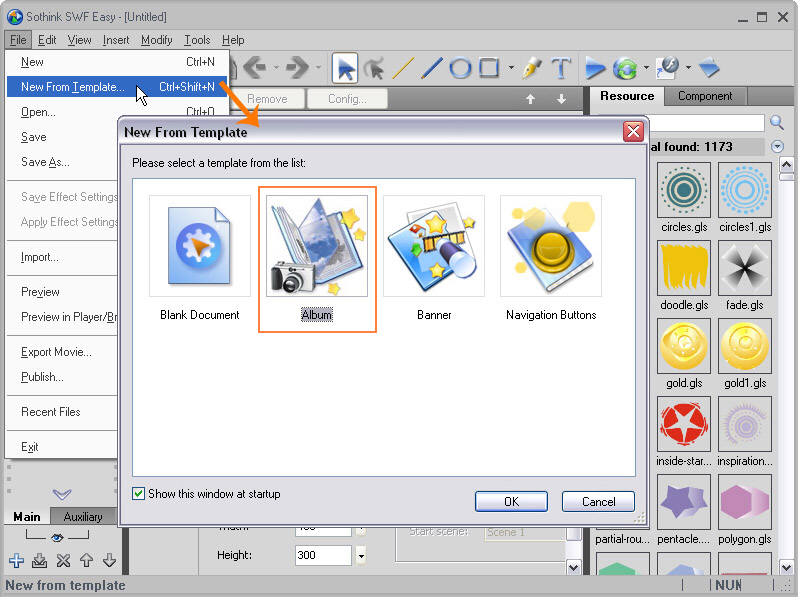
Task: Switch to the Component tab
Action: (705, 96)
